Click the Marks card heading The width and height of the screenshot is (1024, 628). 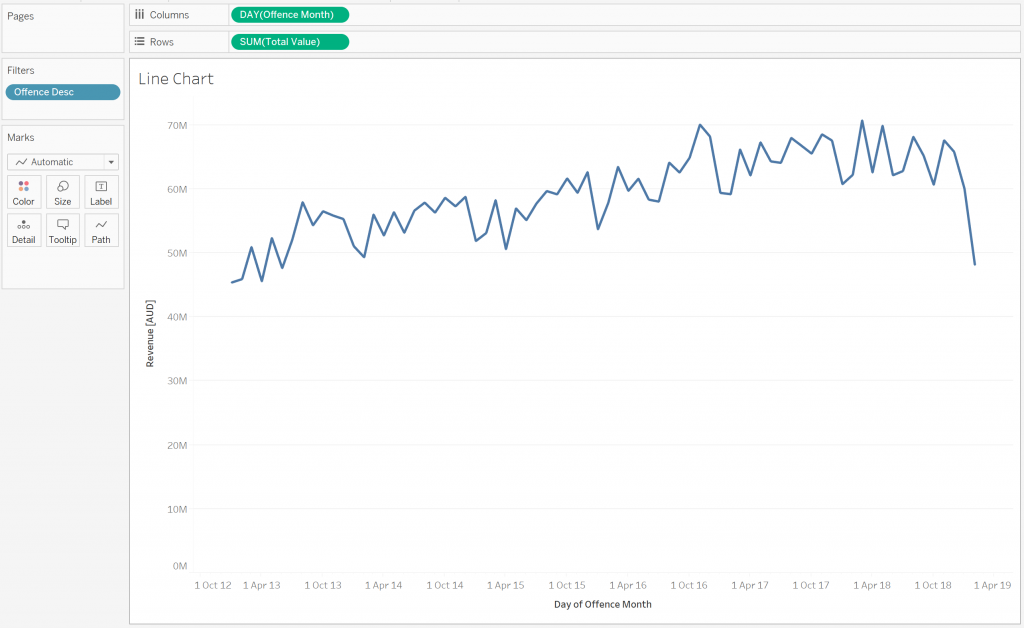(x=21, y=138)
